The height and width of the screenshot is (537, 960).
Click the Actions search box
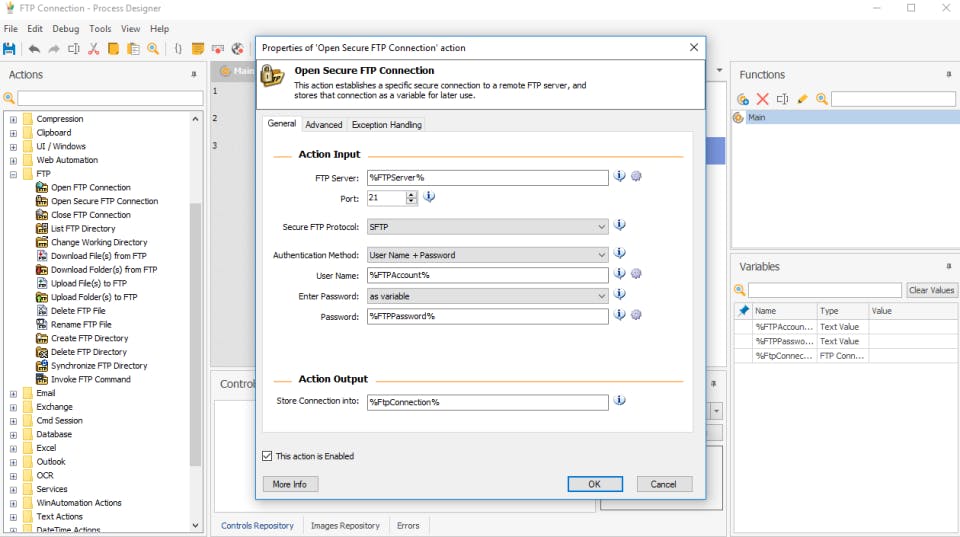tap(110, 98)
